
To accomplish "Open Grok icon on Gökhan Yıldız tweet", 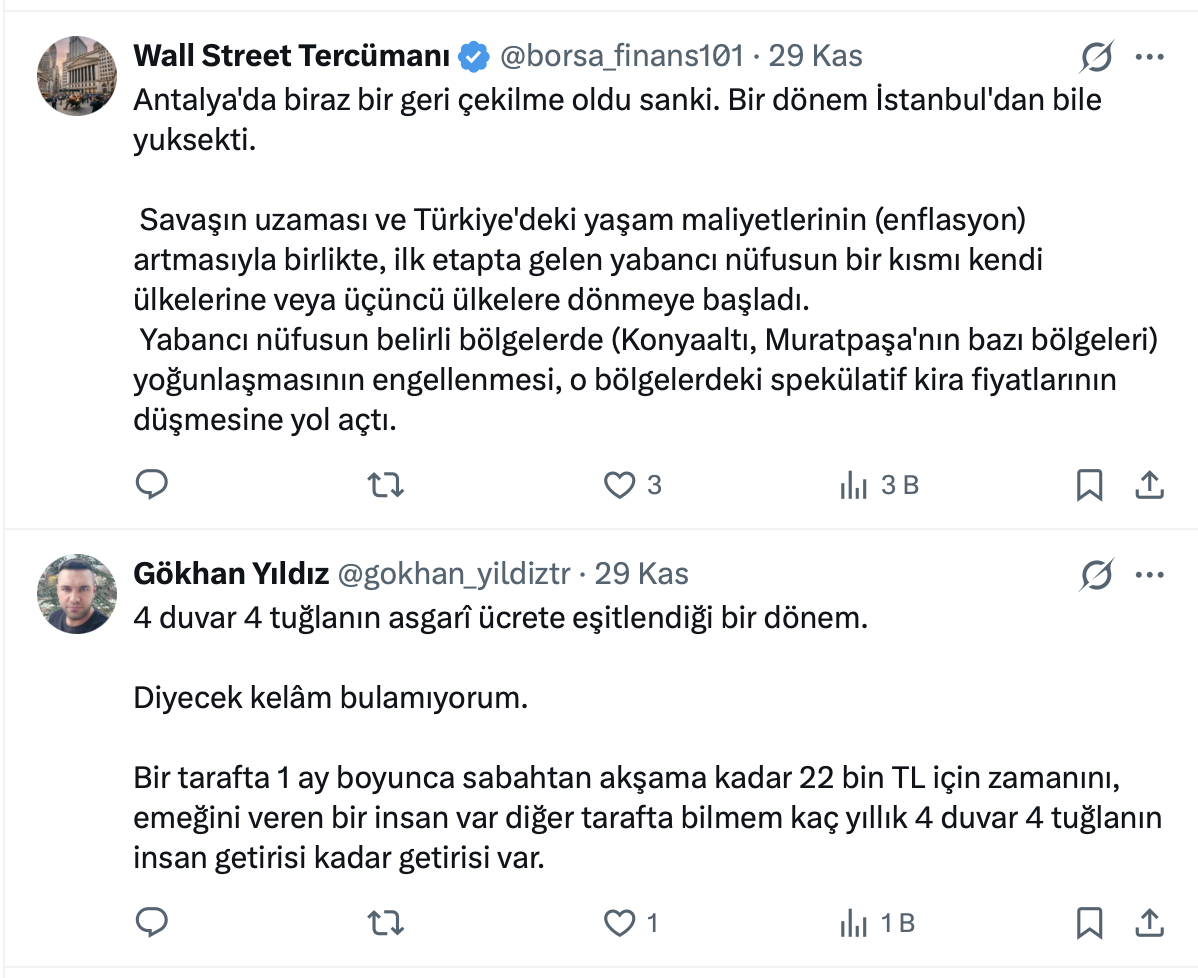I will [1097, 575].
